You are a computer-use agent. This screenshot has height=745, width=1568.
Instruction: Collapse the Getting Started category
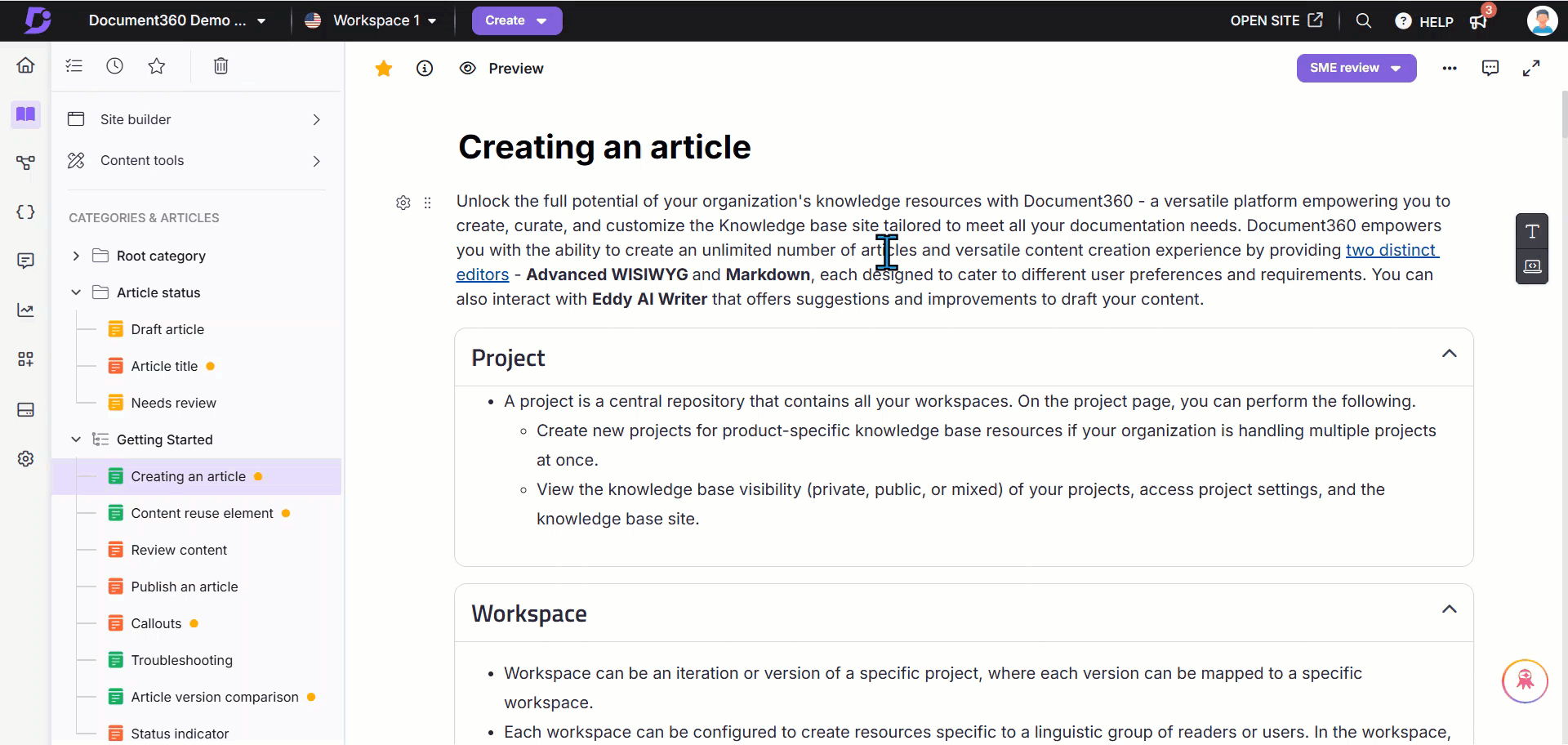(x=76, y=439)
